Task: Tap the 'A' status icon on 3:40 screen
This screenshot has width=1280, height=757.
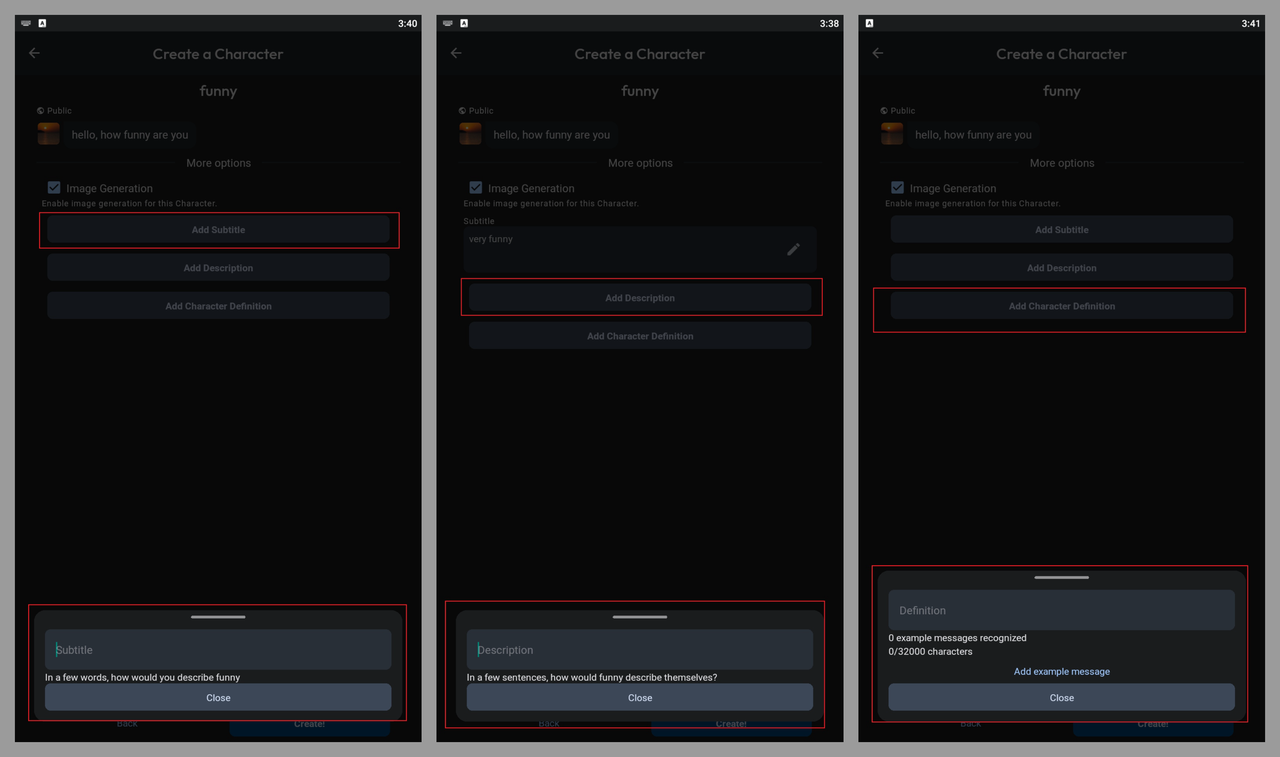Action: click(x=42, y=23)
